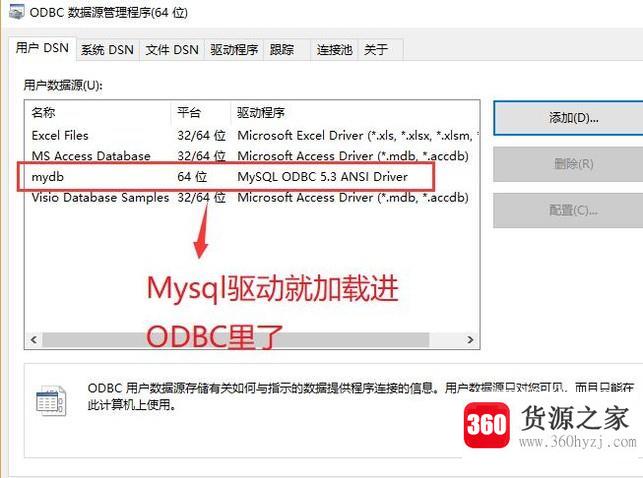This screenshot has width=643, height=478.
Task: Select the MS Access Database row
Action: point(252,156)
